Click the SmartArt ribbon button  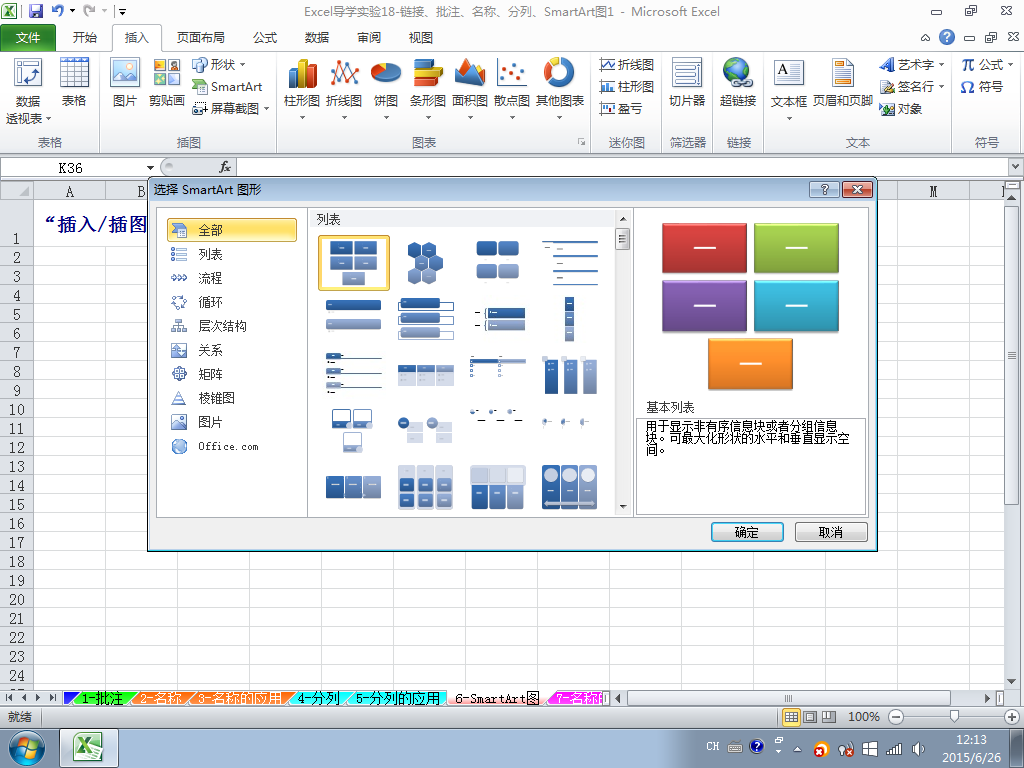(227, 86)
